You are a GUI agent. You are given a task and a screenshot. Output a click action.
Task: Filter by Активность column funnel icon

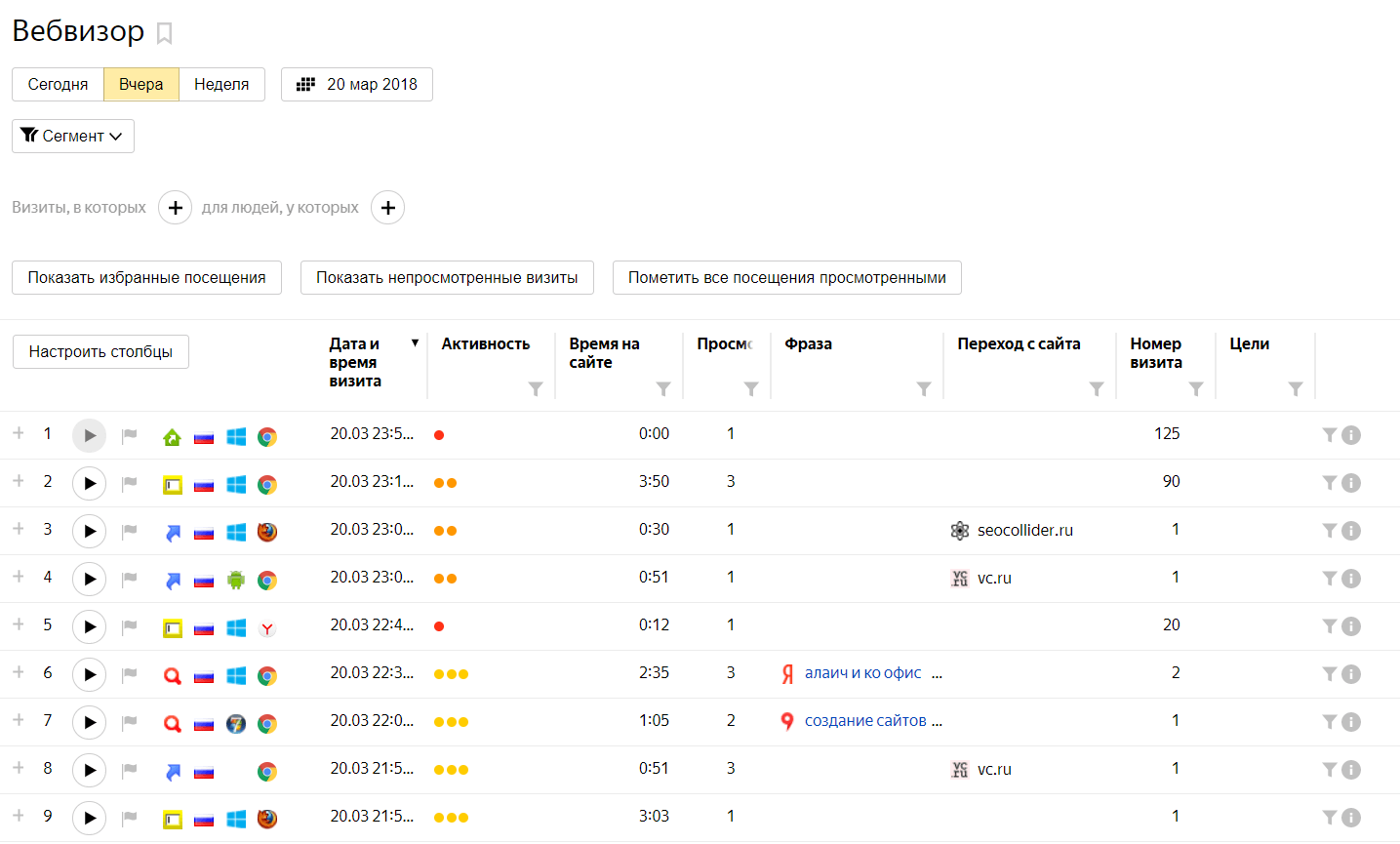[x=536, y=388]
